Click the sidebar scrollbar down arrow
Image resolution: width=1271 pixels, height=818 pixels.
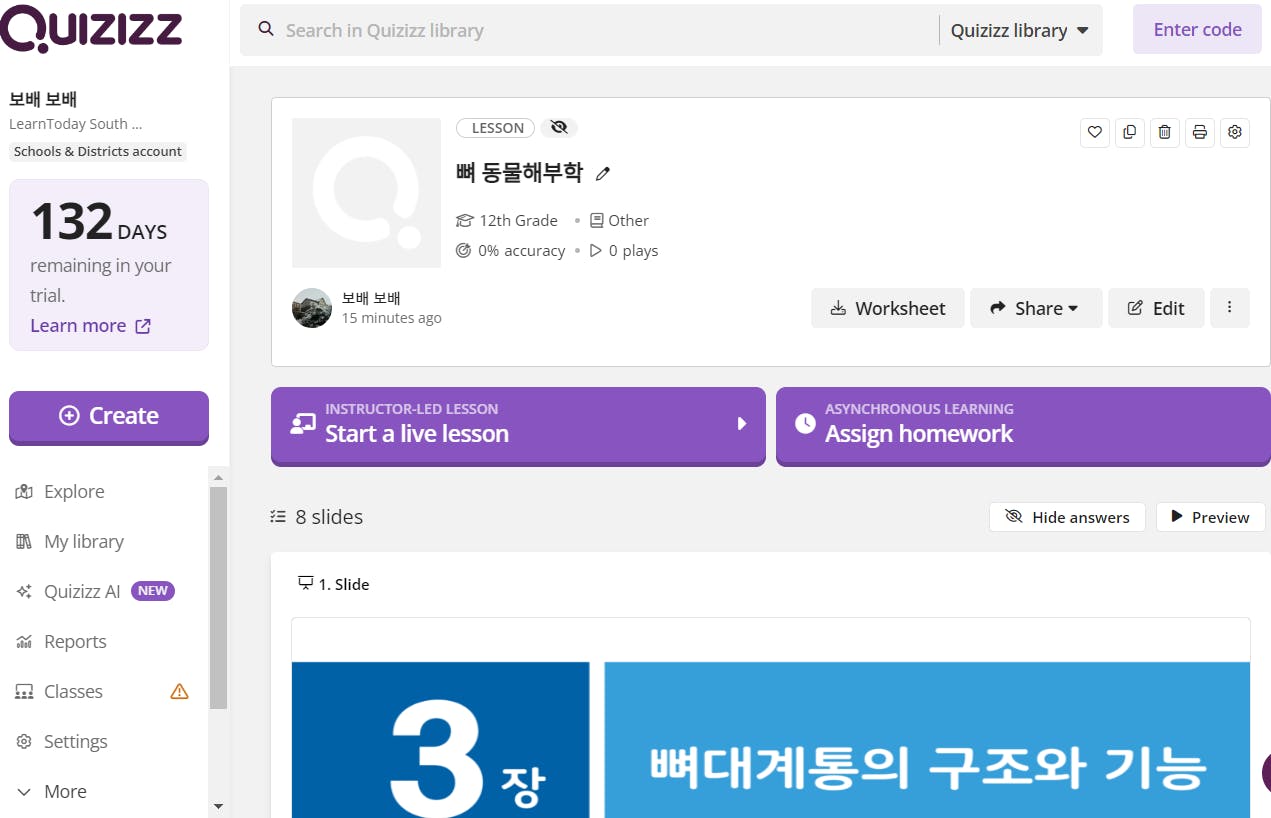point(218,806)
